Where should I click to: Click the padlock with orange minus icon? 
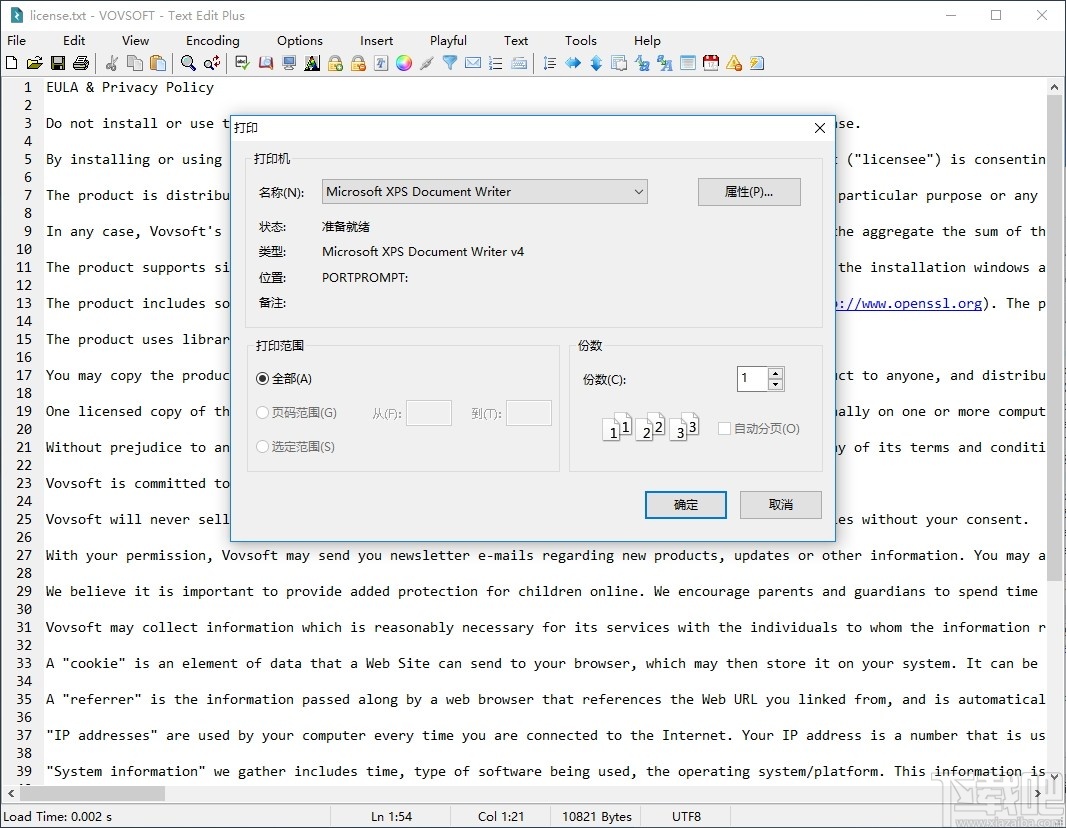358,63
